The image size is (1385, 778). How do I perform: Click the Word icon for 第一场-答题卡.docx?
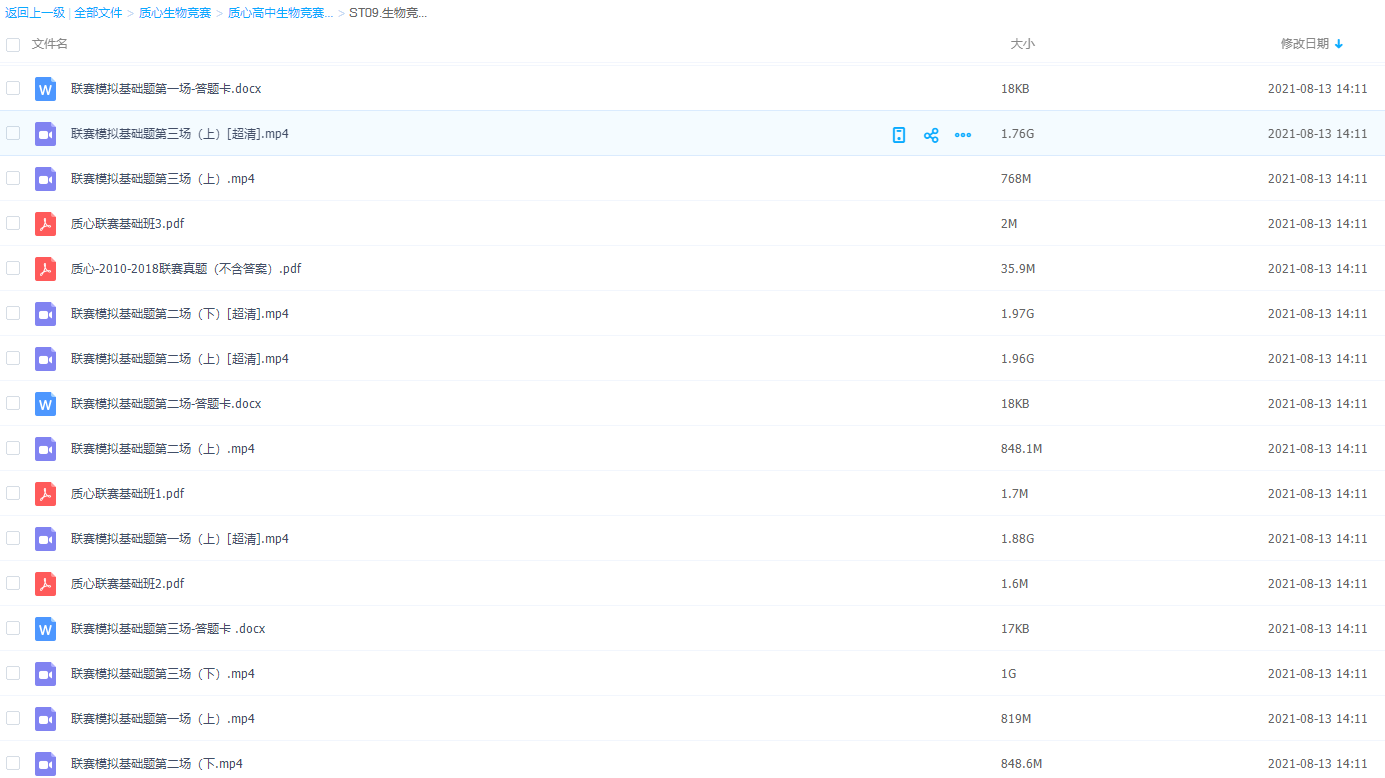45,89
